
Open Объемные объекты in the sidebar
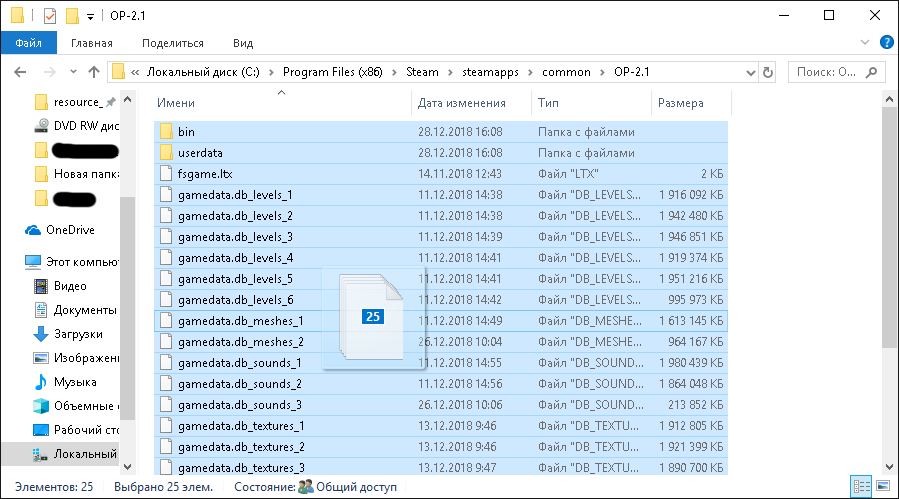(76, 406)
